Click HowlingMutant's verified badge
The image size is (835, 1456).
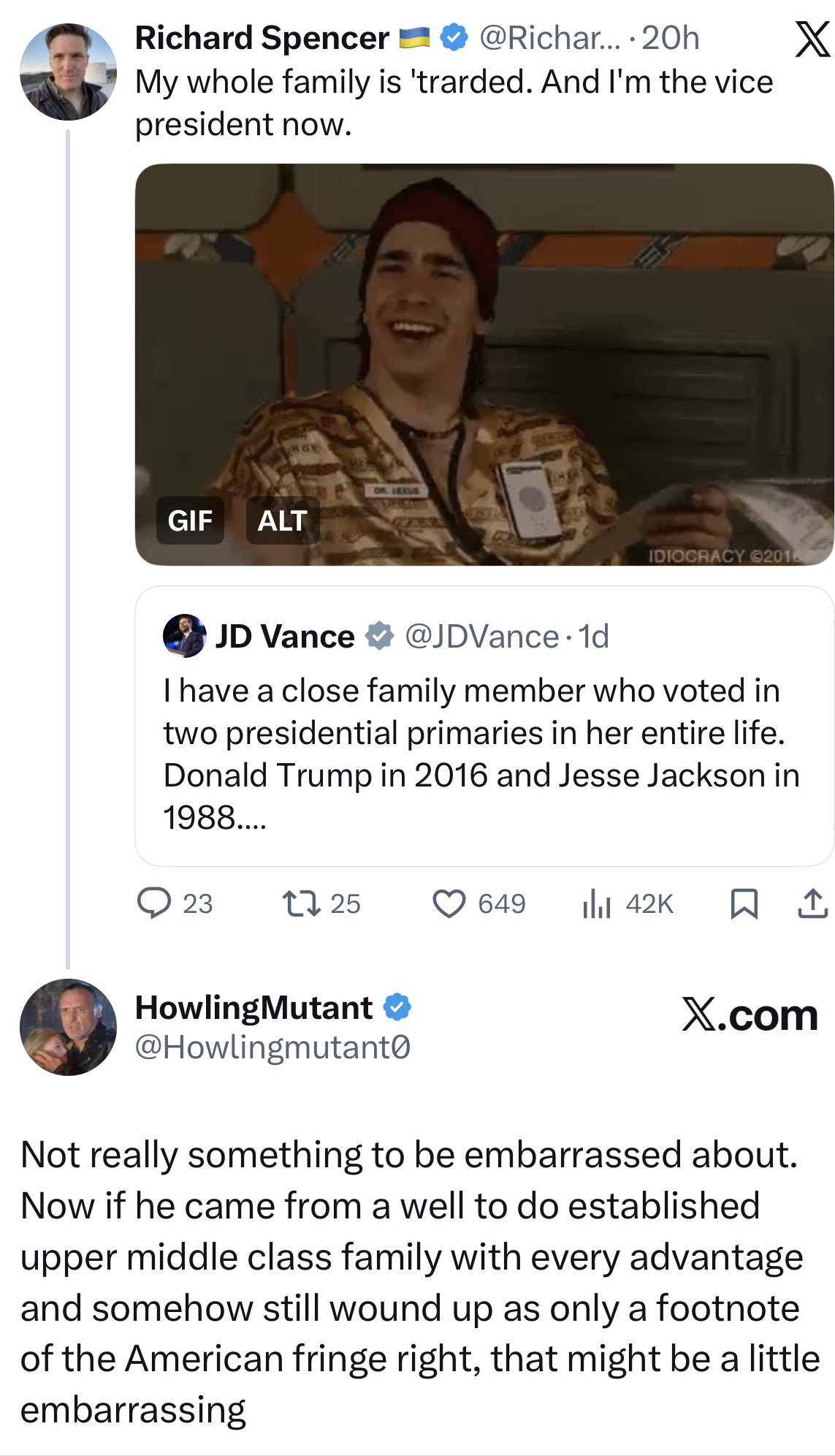[397, 1007]
